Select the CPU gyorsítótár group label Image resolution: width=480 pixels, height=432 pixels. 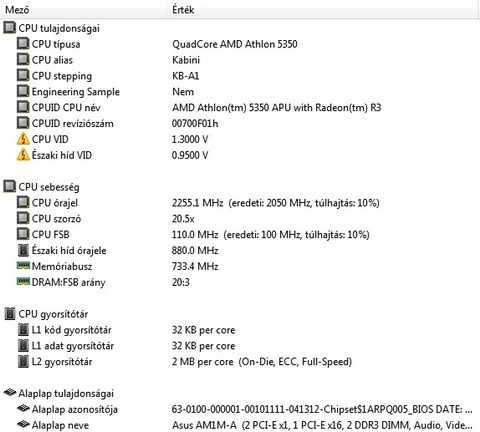53,314
